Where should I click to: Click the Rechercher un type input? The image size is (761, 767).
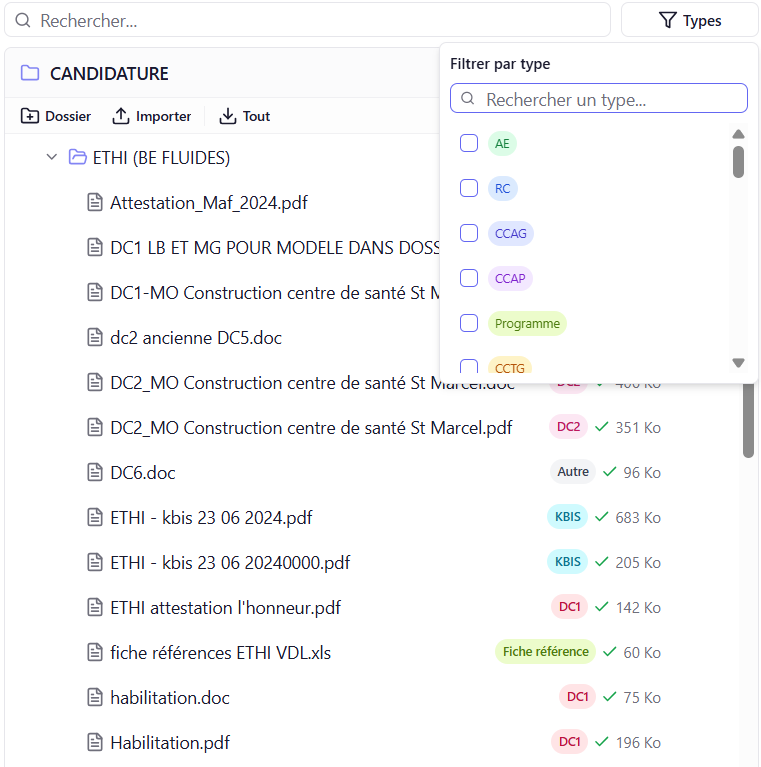599,99
